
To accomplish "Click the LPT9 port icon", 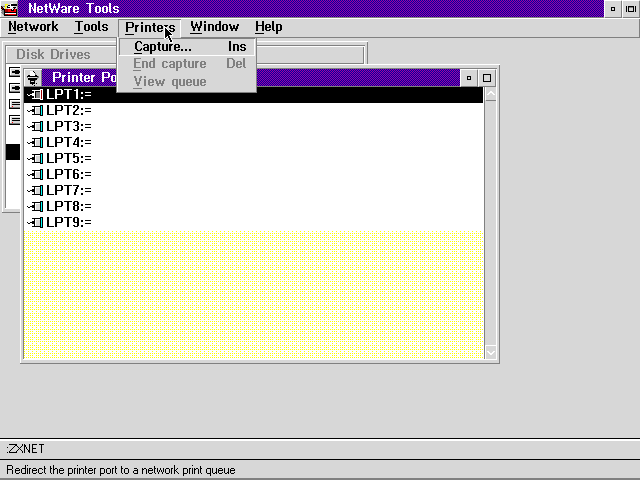I will (x=35, y=222).
